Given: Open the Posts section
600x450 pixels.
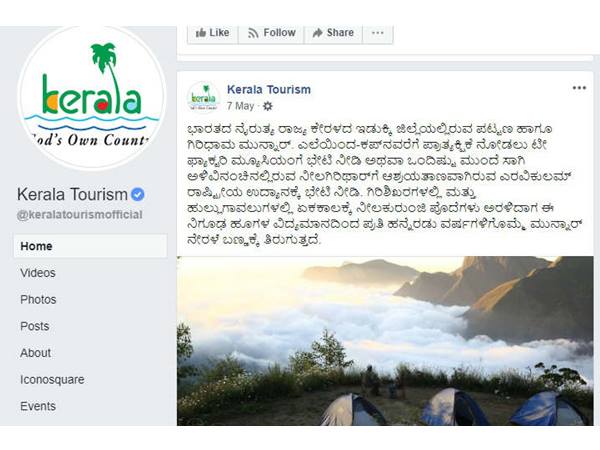Looking at the screenshot, I should coord(35,326).
